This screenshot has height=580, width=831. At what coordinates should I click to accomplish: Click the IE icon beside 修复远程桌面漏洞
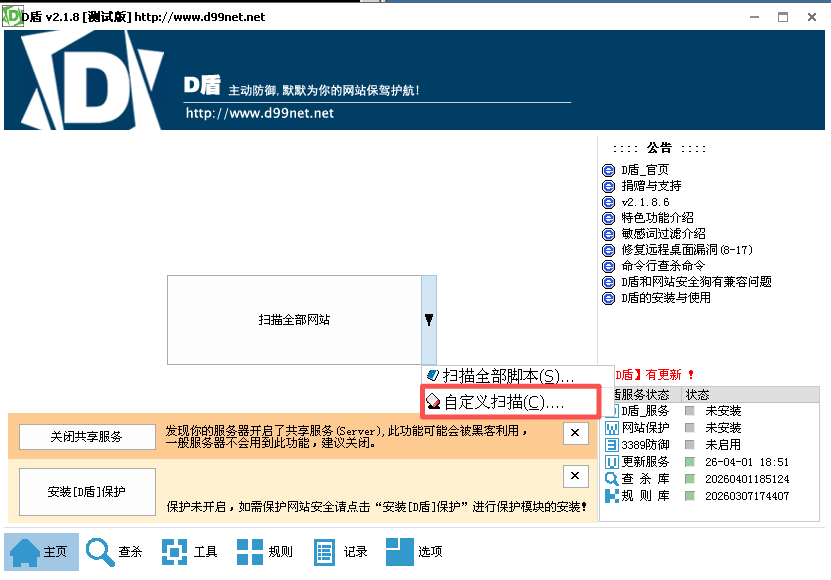pos(608,250)
